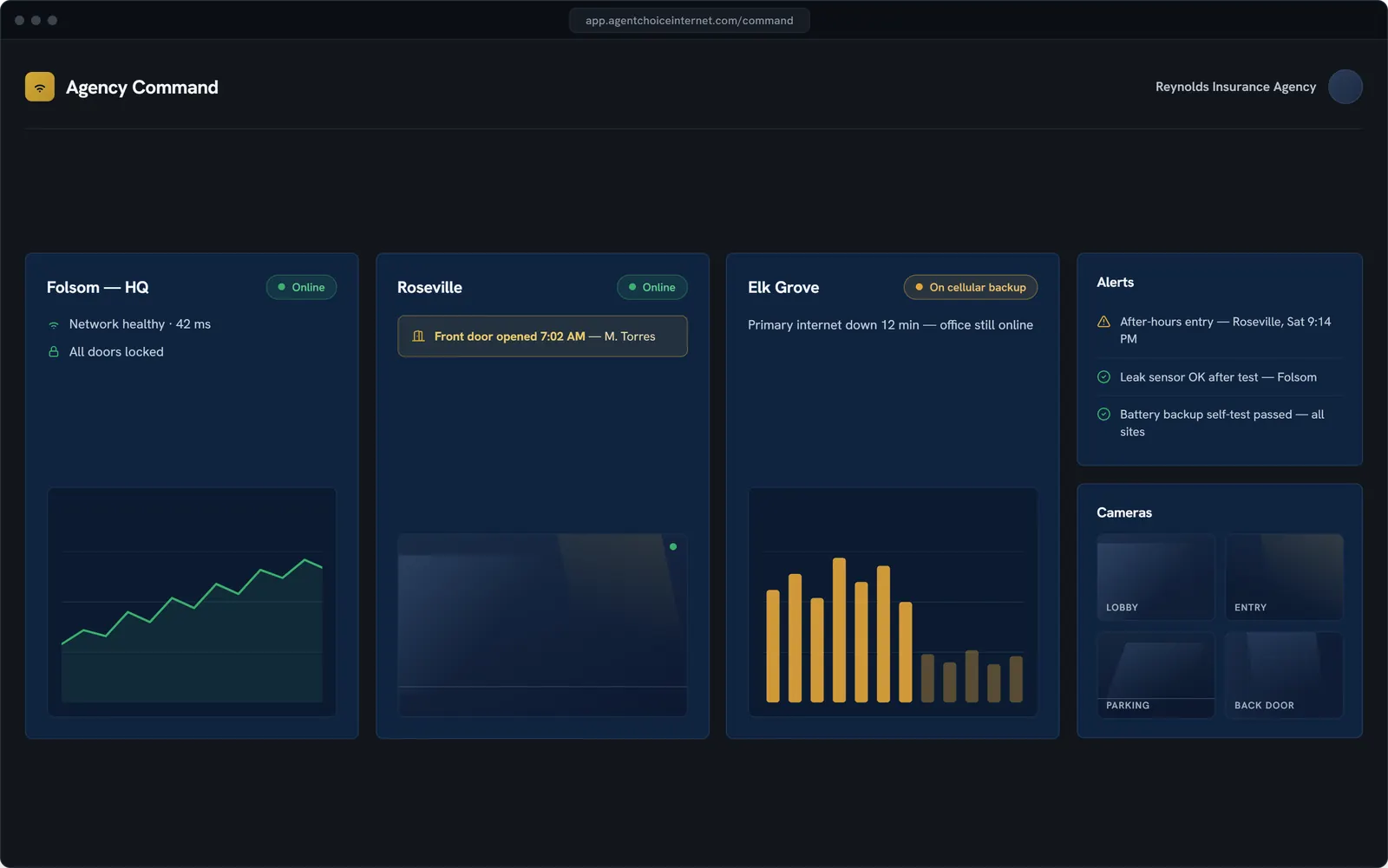Click the Agency Command title
This screenshot has width=1388, height=868.
142,88
